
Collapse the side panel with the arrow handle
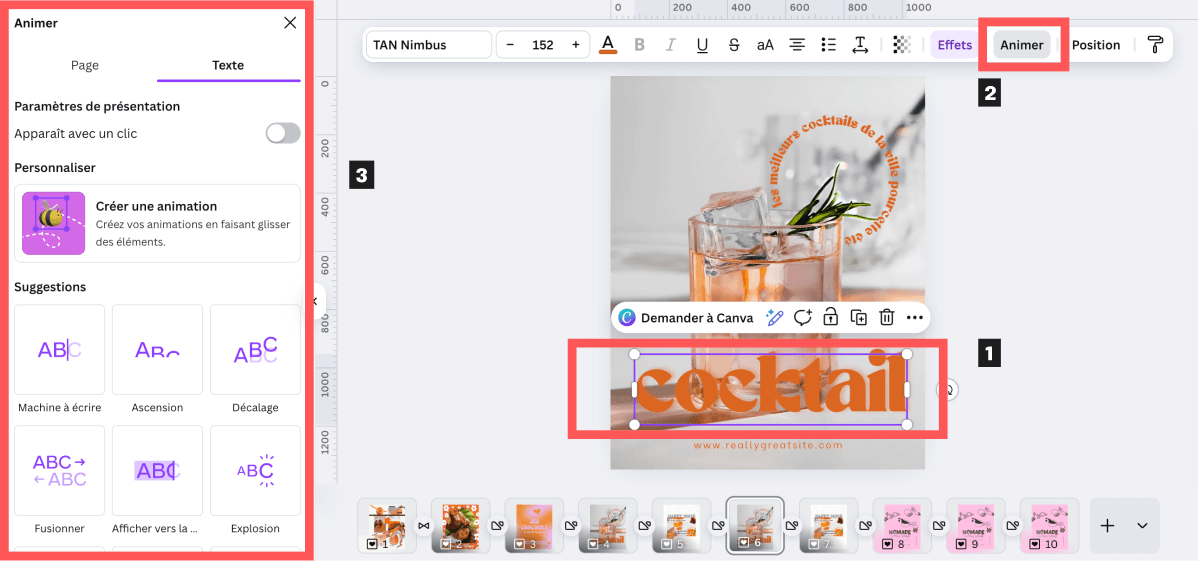(x=317, y=300)
